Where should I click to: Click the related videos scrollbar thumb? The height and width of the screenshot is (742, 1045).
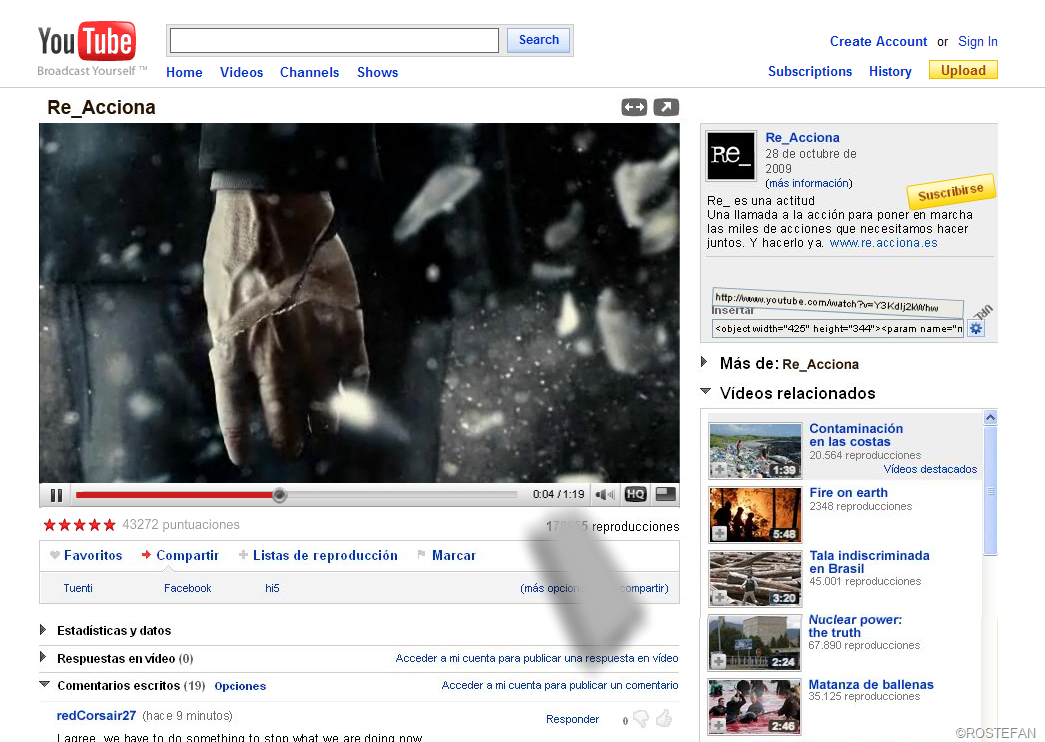coord(990,490)
